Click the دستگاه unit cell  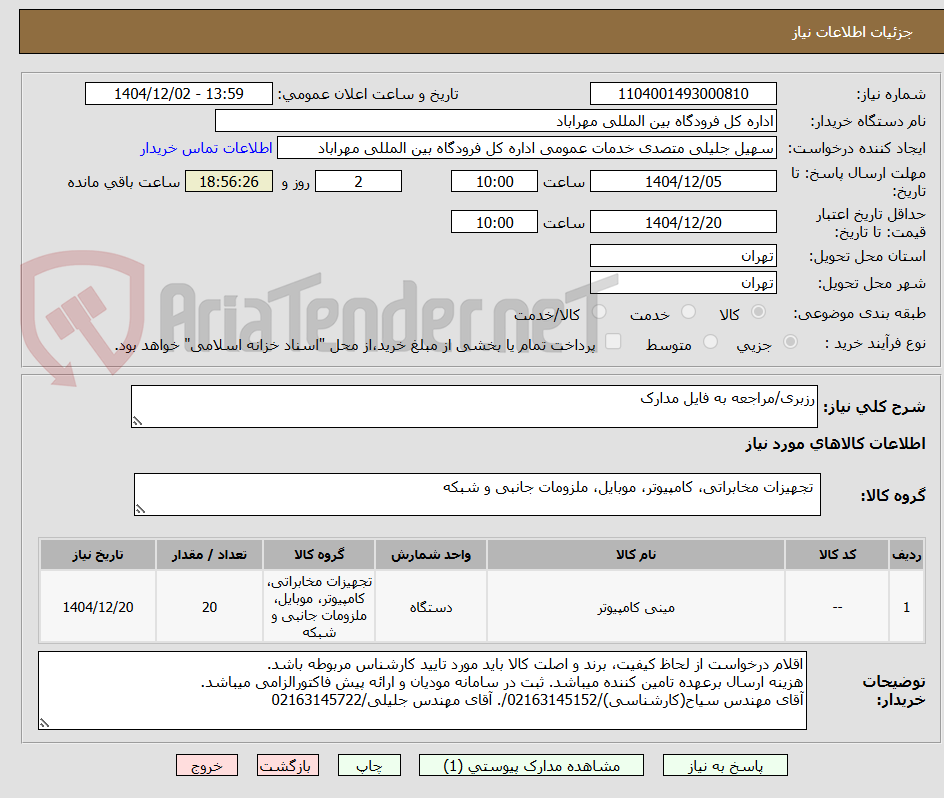(x=431, y=607)
